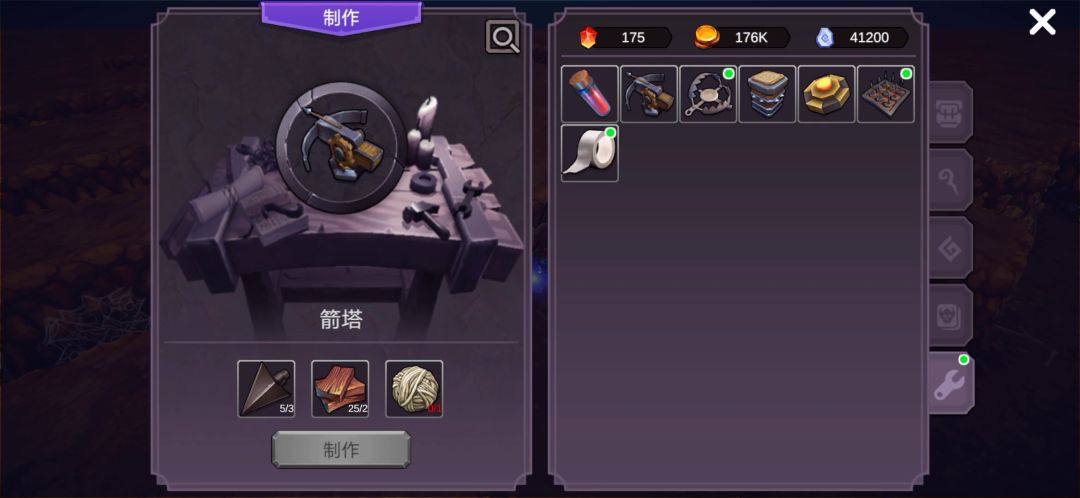Choose the bear trap recipe
The width and height of the screenshot is (1080, 498).
point(708,94)
